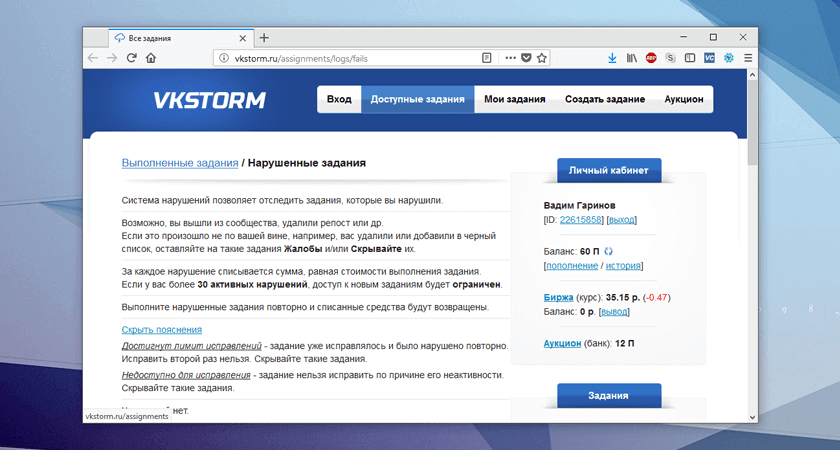
Task: Click the 35.15 р. exchange rate
Action: coord(623,297)
